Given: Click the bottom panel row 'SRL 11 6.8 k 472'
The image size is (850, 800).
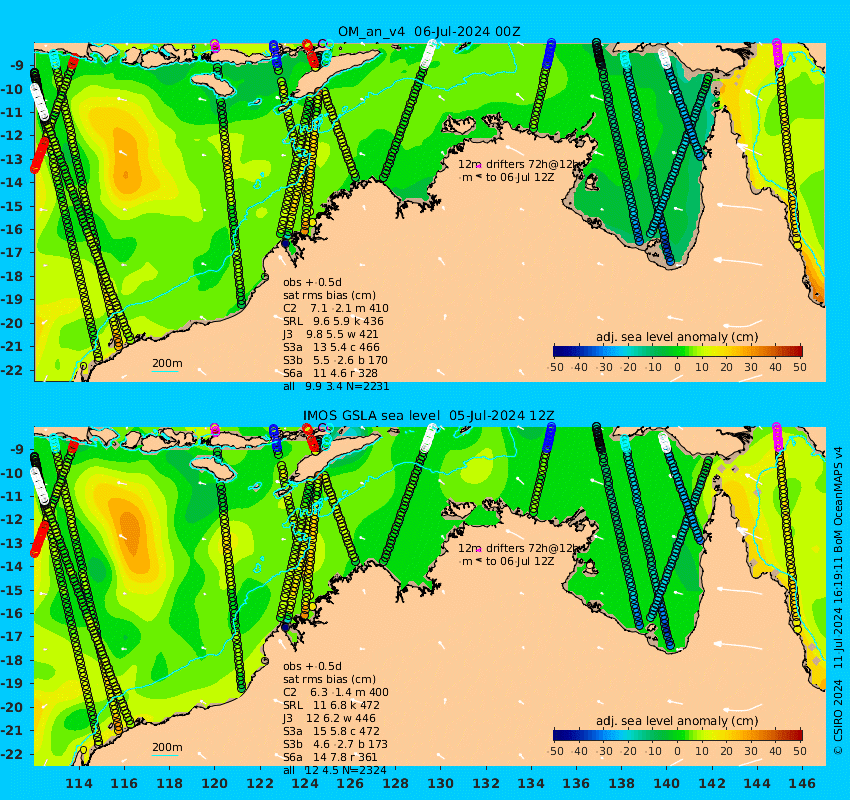Looking at the screenshot, I should 331,706.
